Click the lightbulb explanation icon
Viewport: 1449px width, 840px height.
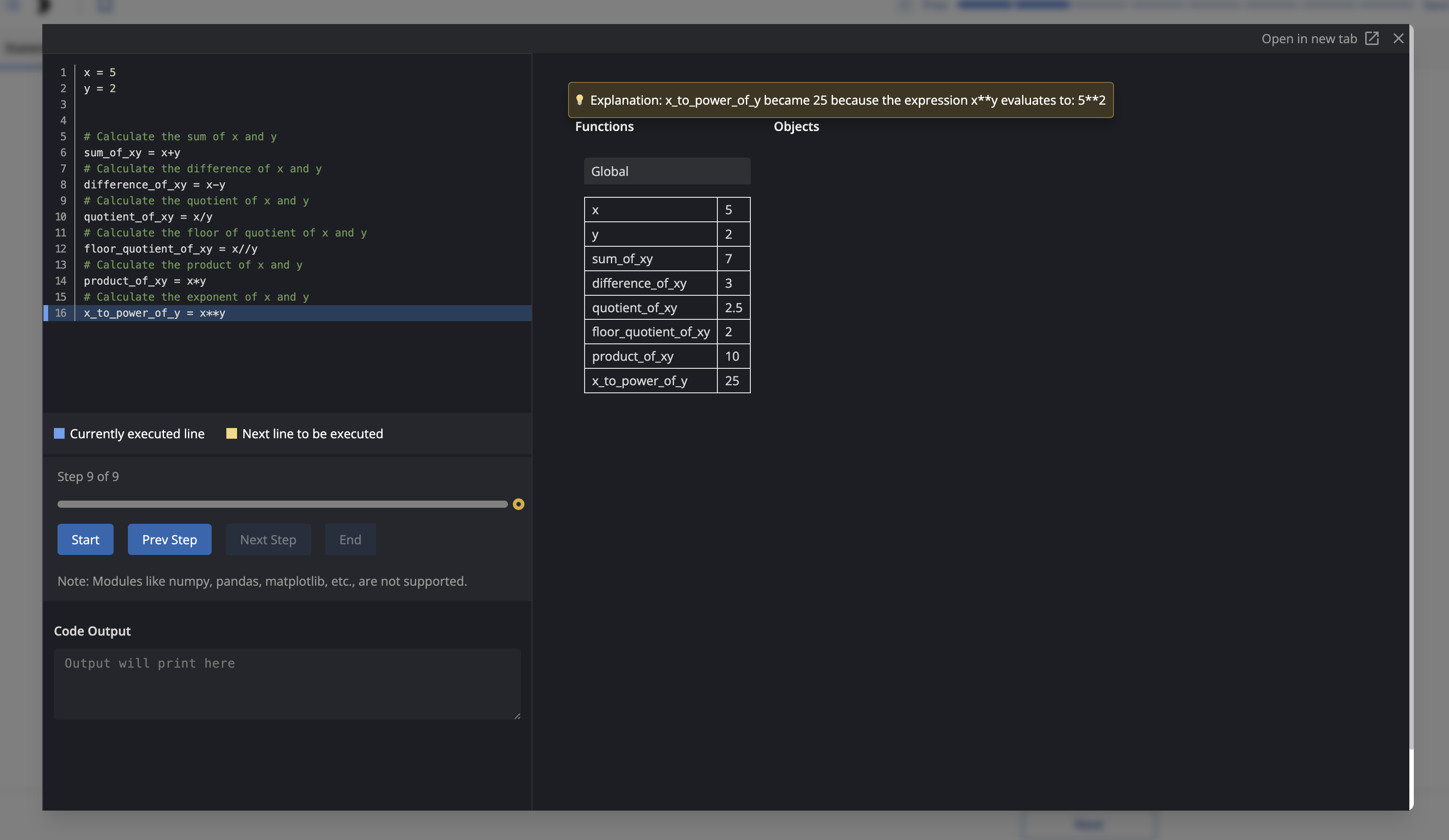coord(580,100)
